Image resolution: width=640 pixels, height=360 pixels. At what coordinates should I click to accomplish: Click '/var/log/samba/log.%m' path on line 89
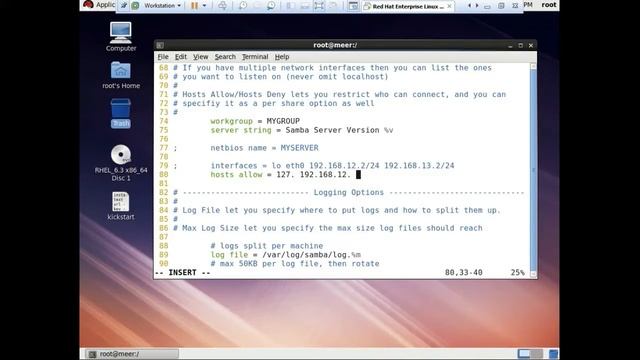311,255
